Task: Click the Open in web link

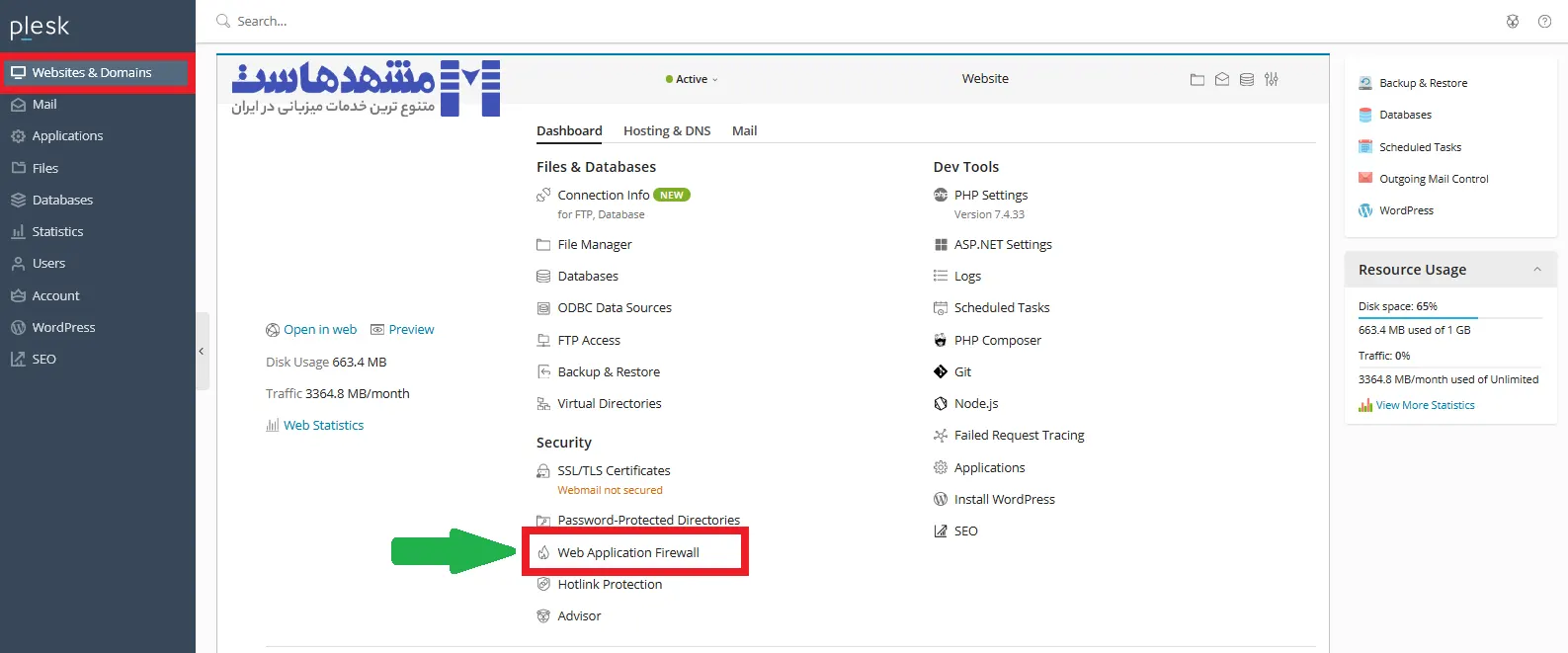Action: (319, 330)
